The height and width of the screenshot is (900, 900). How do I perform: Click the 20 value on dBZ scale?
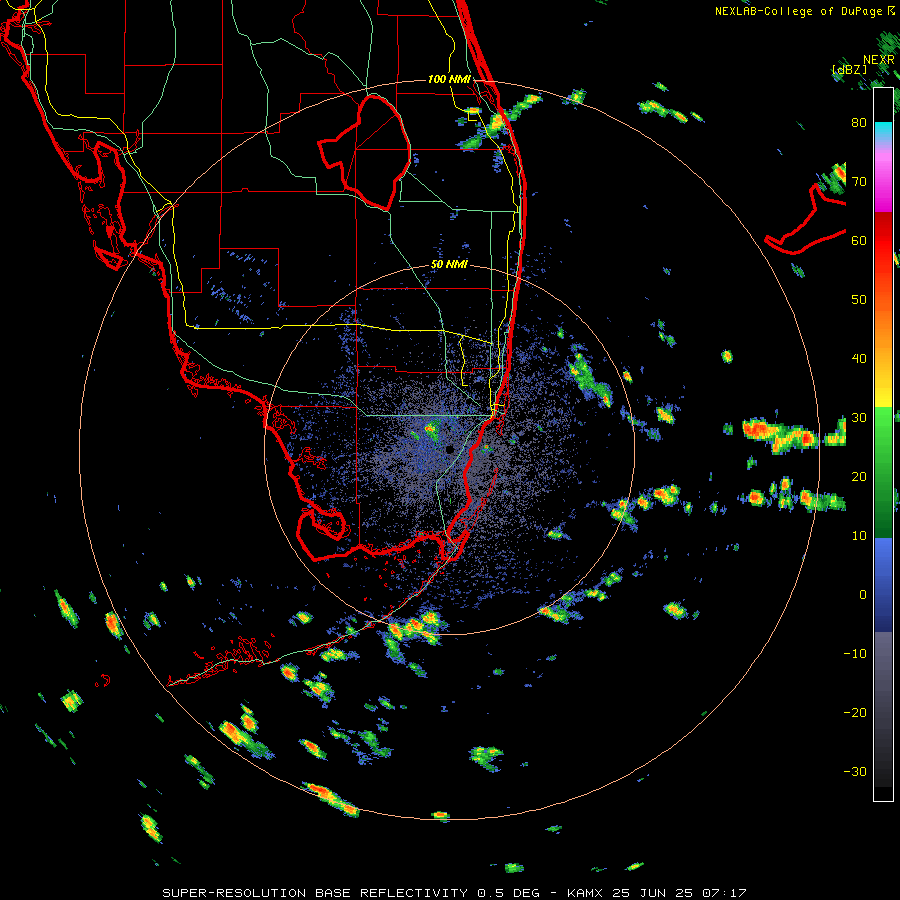tap(859, 477)
